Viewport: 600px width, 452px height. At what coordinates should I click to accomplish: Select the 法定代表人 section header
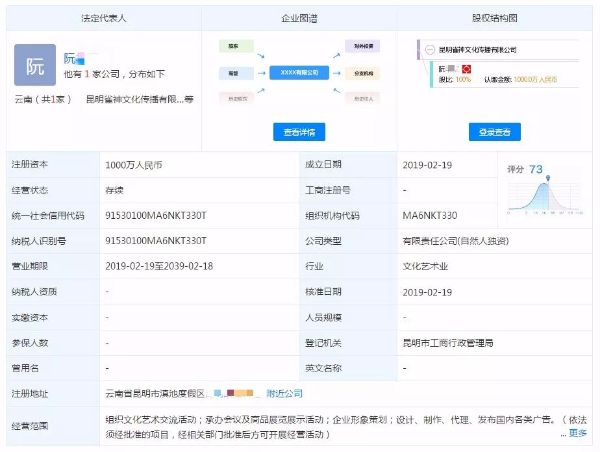(x=103, y=18)
